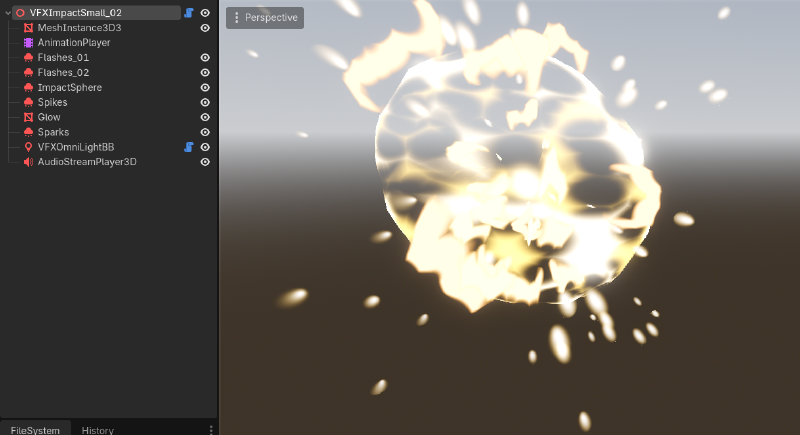
Task: Collapse the VFXImpactSmall_02 root node
Action: tap(8, 13)
